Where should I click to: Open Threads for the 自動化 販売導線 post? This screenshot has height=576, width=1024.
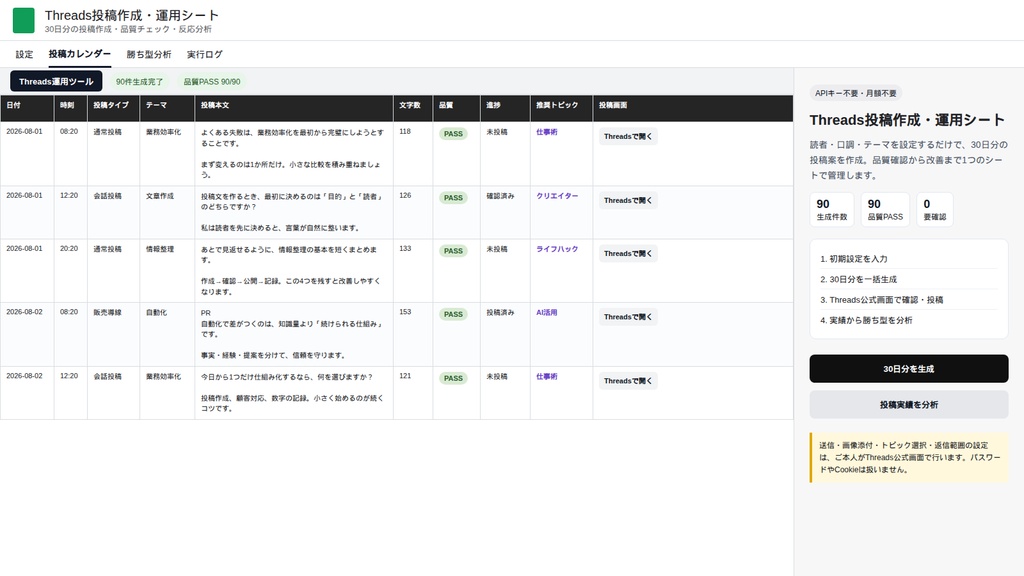click(628, 317)
